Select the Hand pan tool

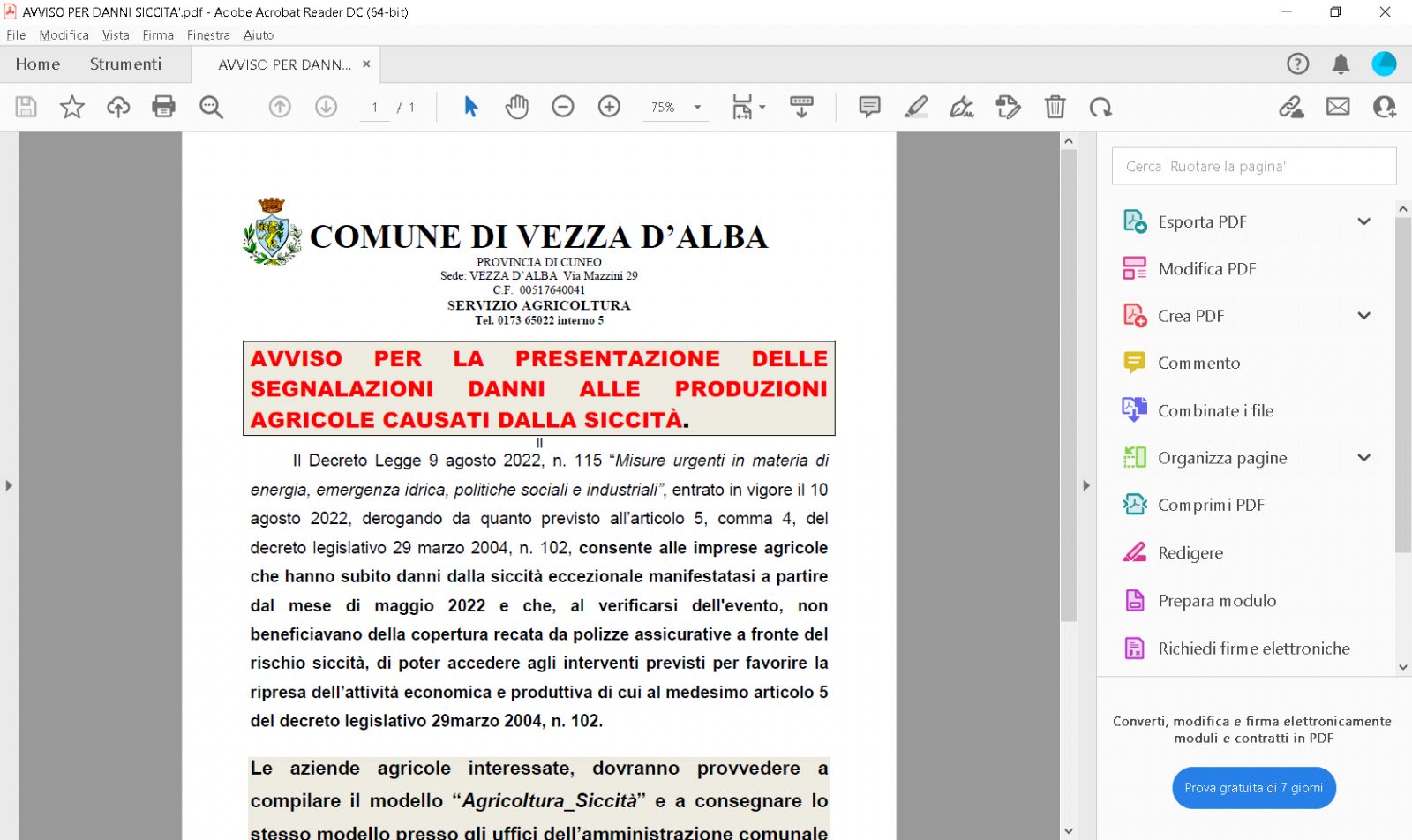click(516, 107)
